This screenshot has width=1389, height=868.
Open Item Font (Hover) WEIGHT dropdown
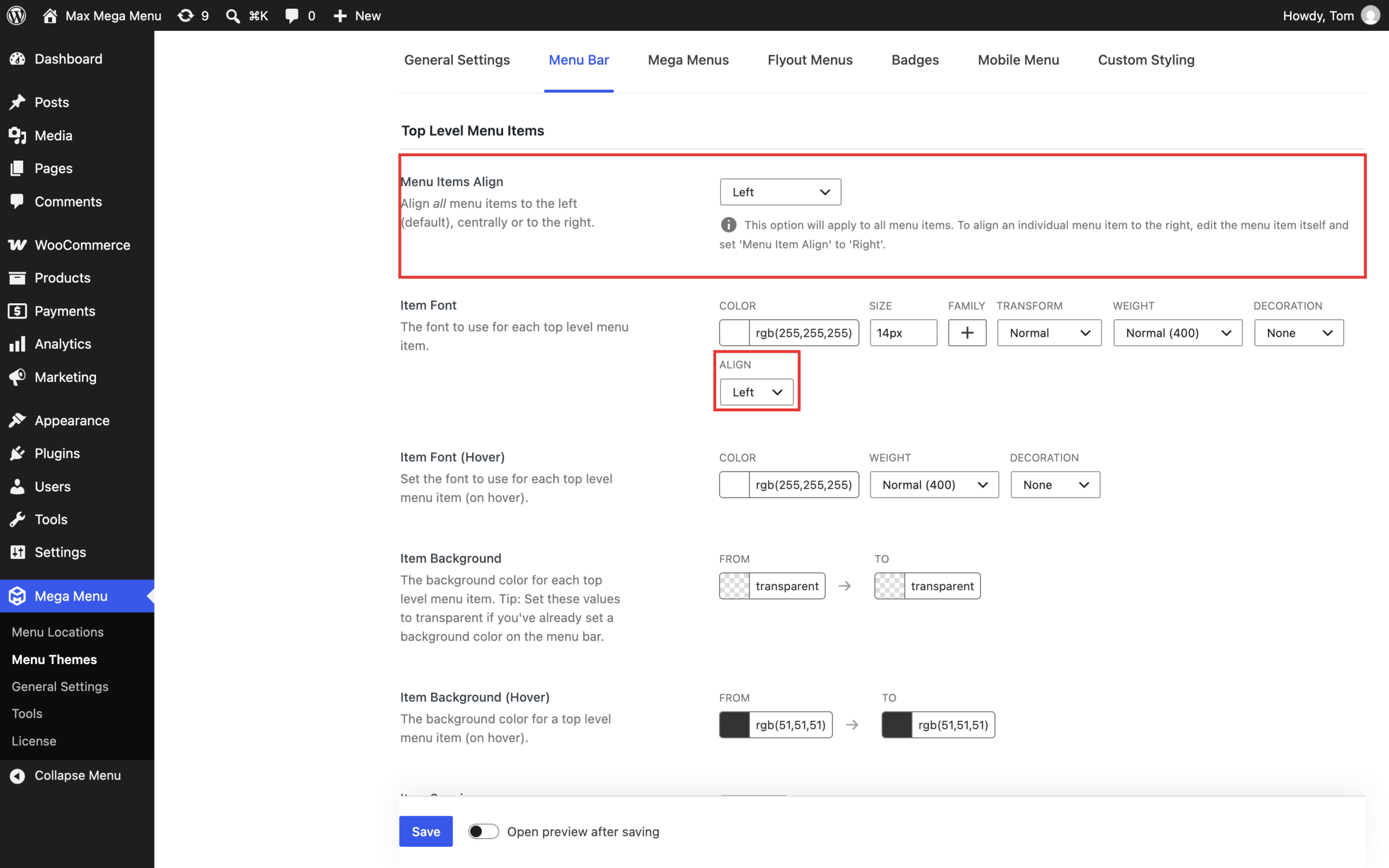934,484
